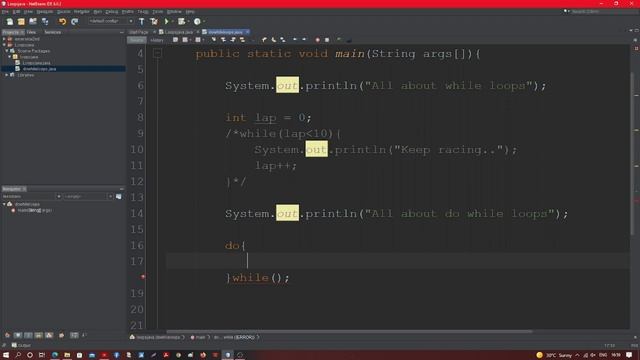Run the project with the green play icon
Screen dimensions: 640x360
tap(167, 21)
